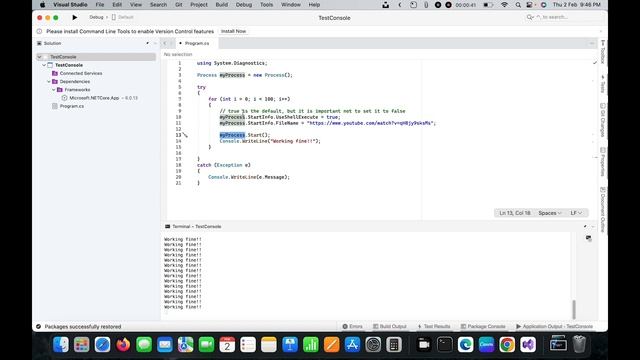
Task: Open the Toolbox side panel
Action: coord(603,52)
